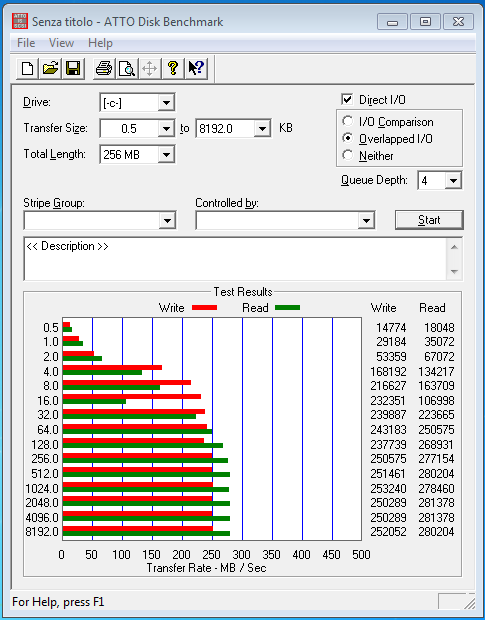Open the File menu

click(x=26, y=43)
